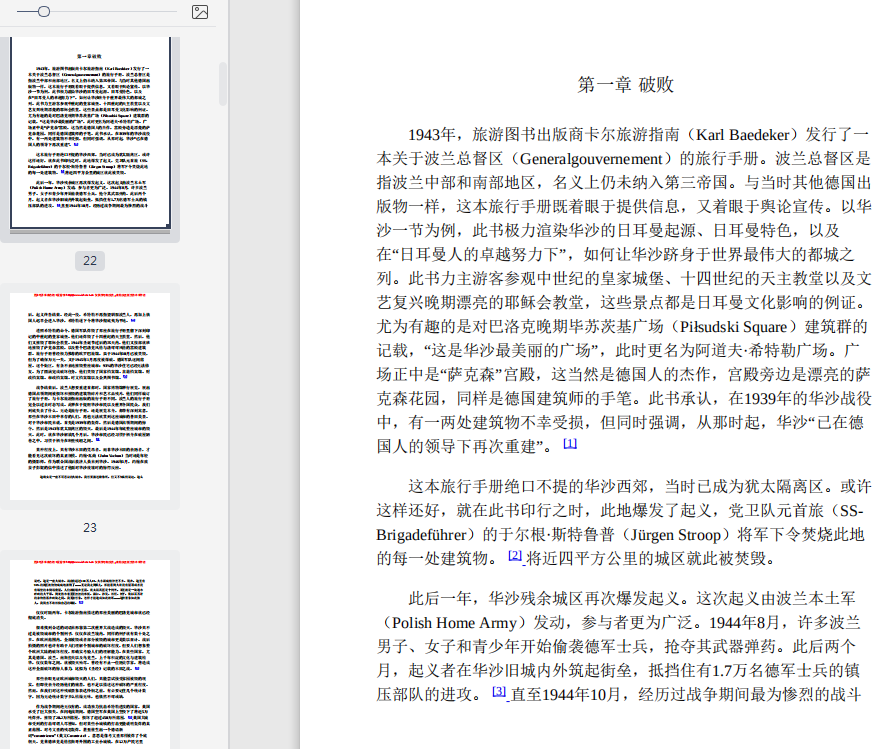
Task: Click the text Karl Baedeker
Action: 743,135
